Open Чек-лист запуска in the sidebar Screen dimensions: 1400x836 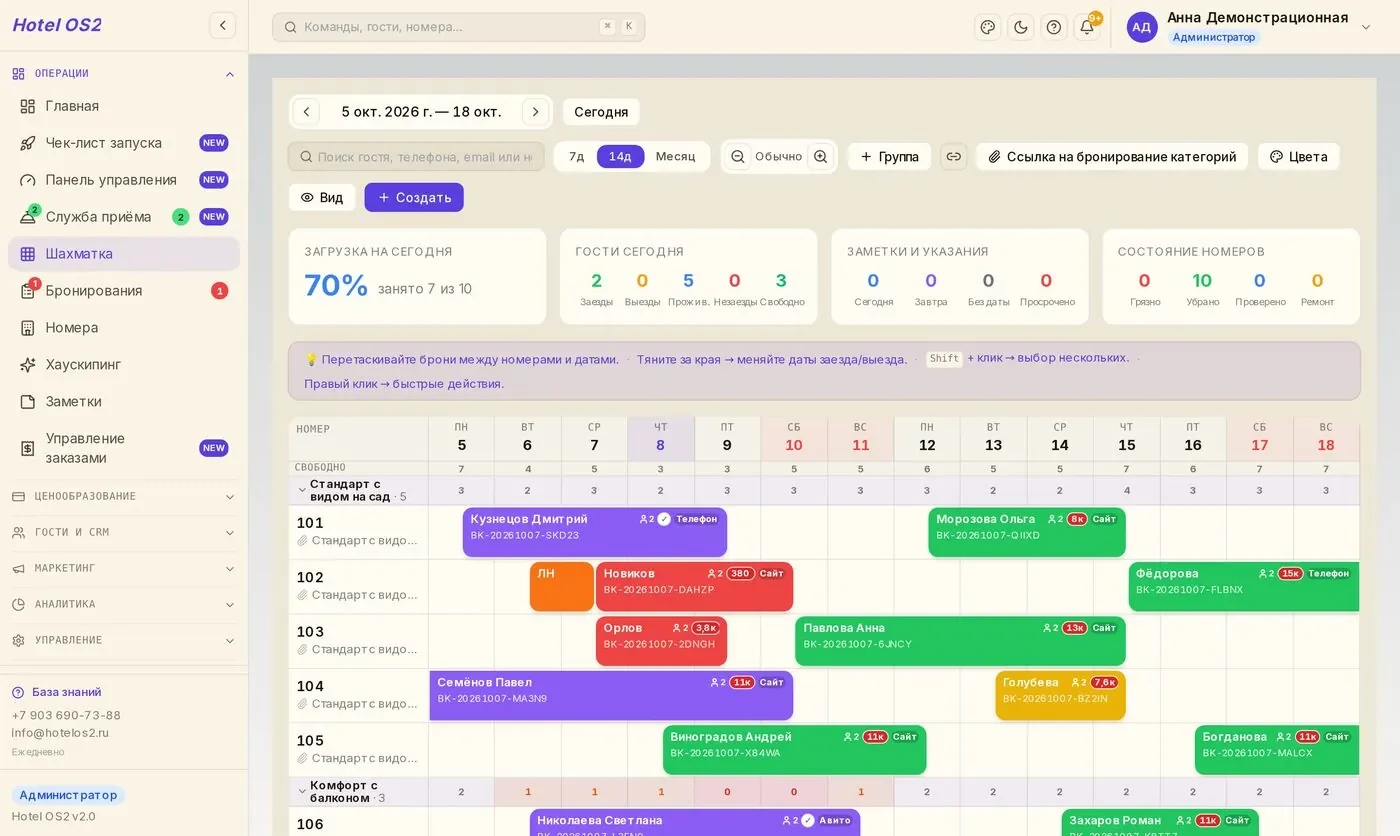coord(124,143)
